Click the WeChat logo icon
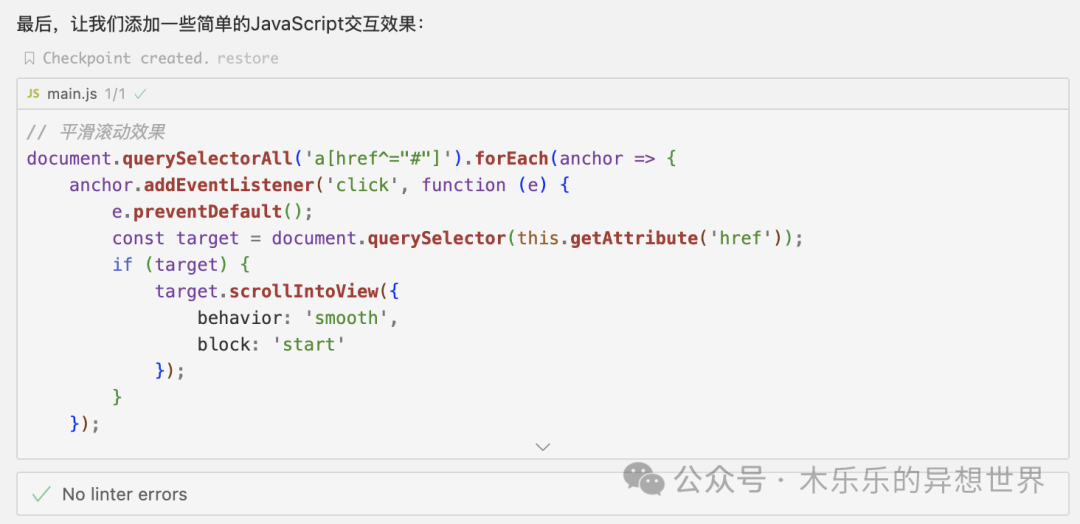1080x524 pixels. [644, 480]
